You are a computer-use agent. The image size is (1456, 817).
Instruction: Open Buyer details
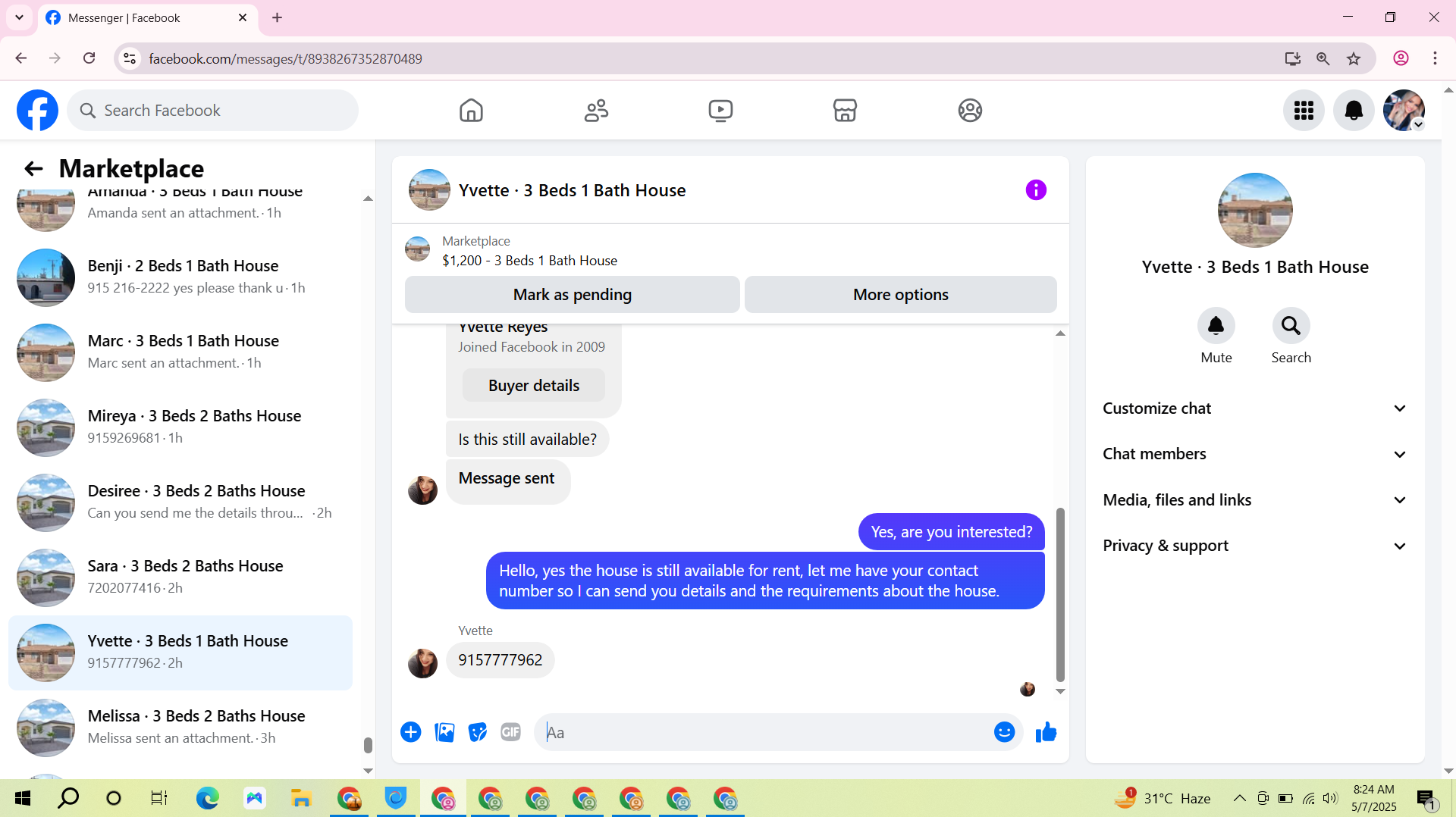tap(534, 386)
